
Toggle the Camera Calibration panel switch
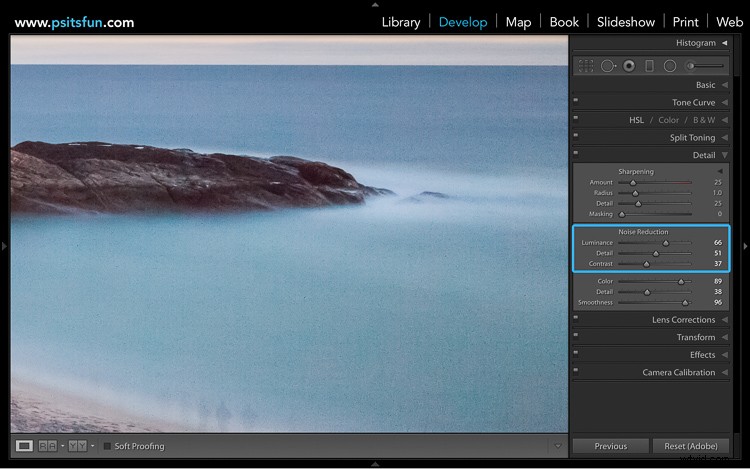[576, 370]
